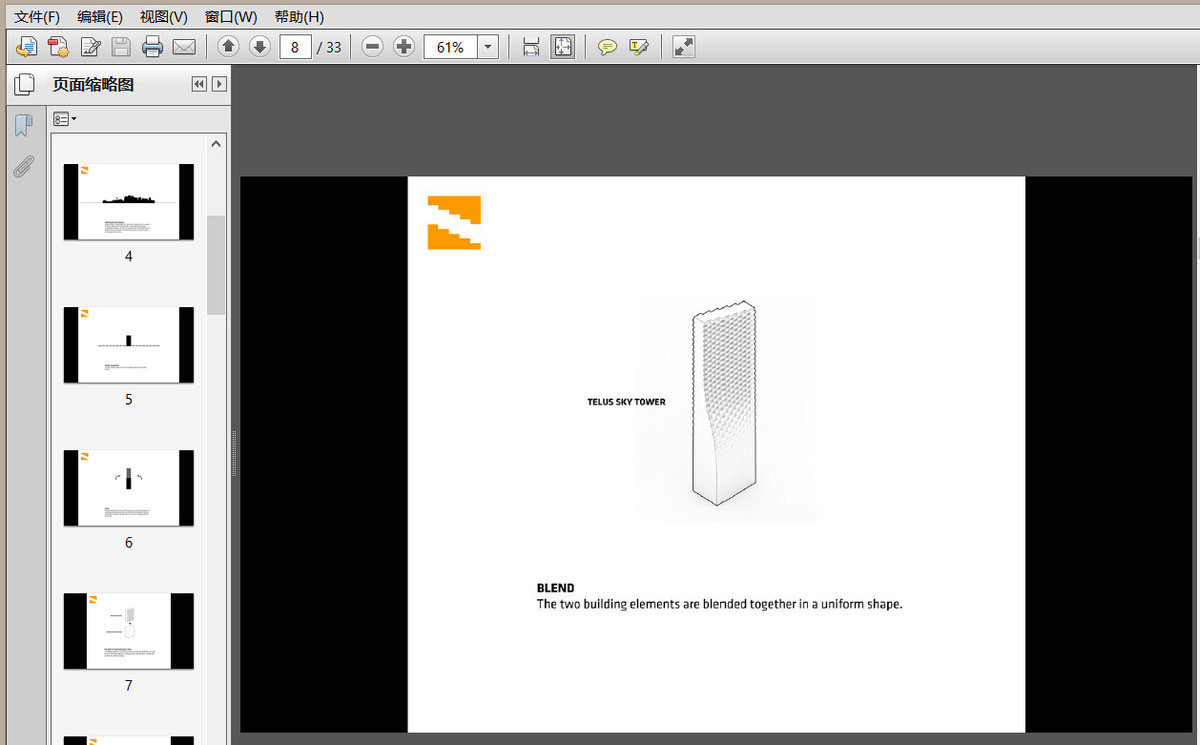Open the zoom percentage dropdown
The height and width of the screenshot is (745, 1200).
click(x=488, y=47)
